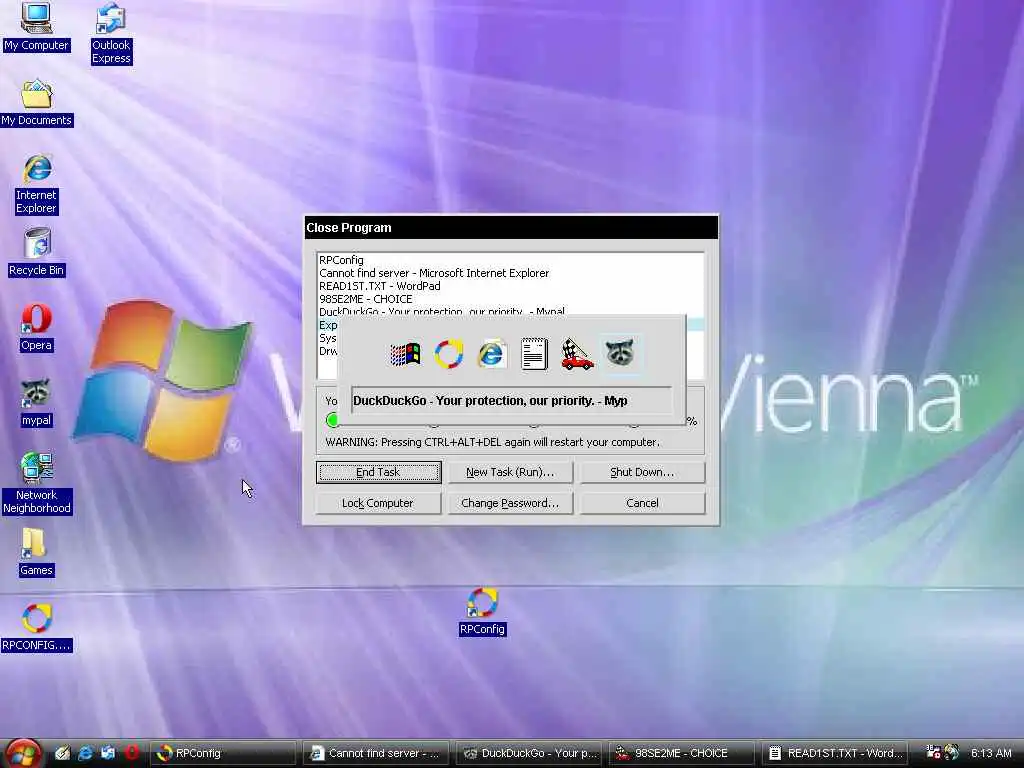Select the WordPad notepad icon in task switcher
1024x768 pixels.
point(534,354)
